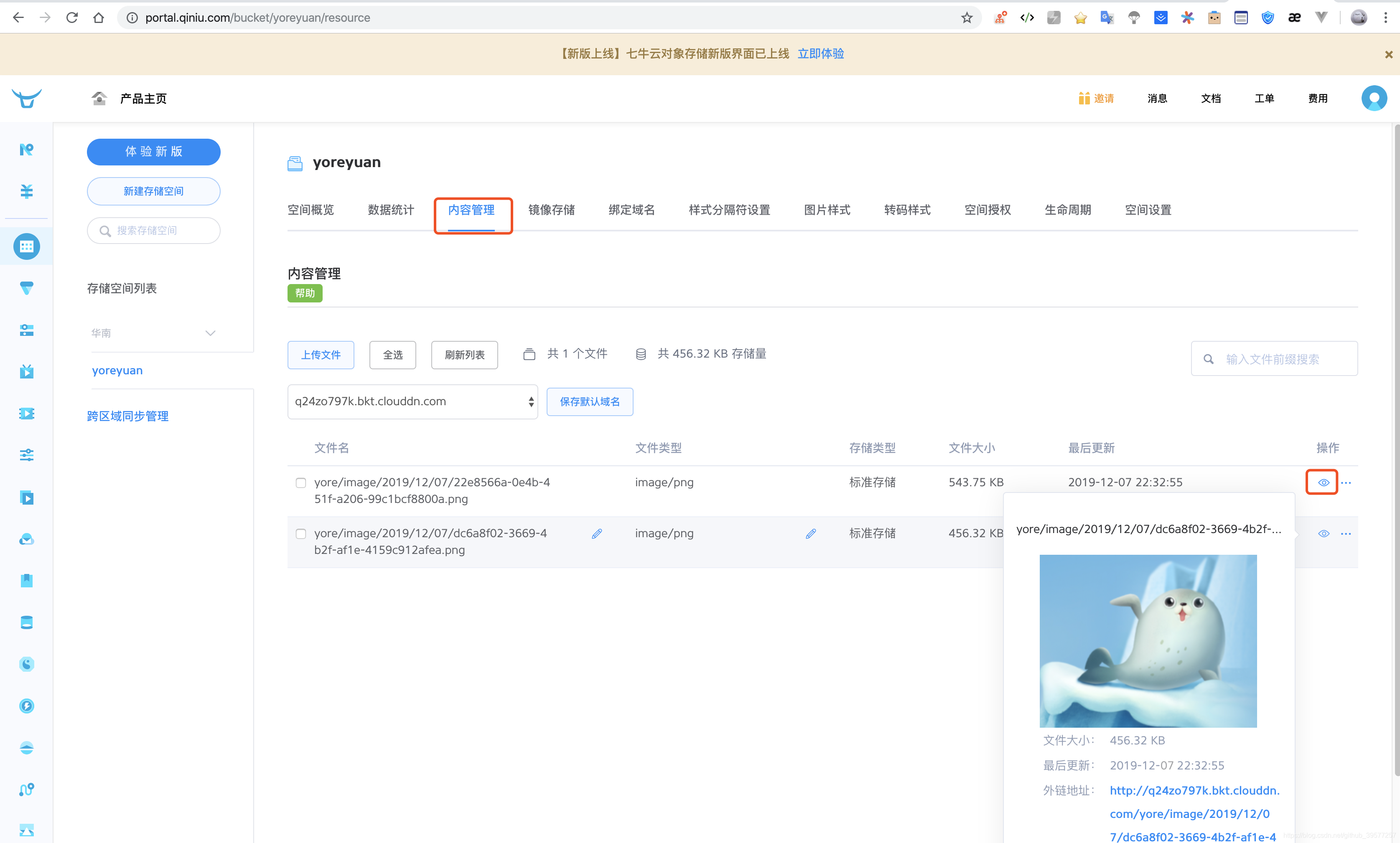Select the yoreyuan bucket in the list

click(117, 371)
